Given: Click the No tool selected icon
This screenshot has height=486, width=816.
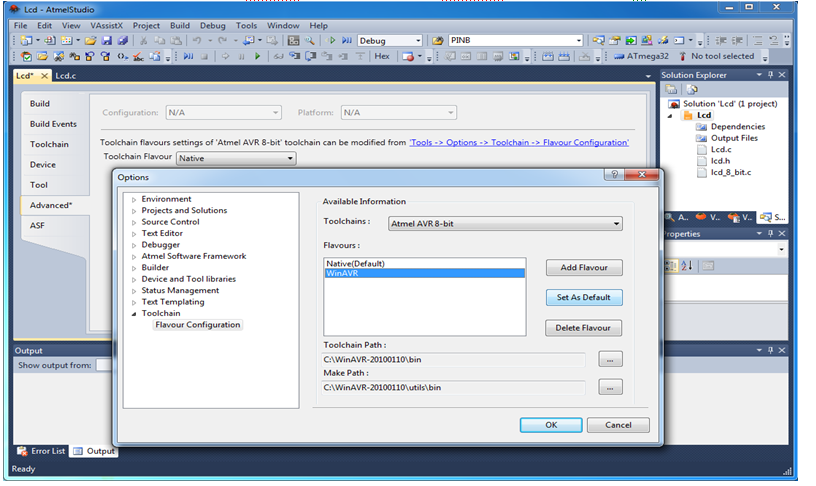Looking at the screenshot, I should point(682,56).
